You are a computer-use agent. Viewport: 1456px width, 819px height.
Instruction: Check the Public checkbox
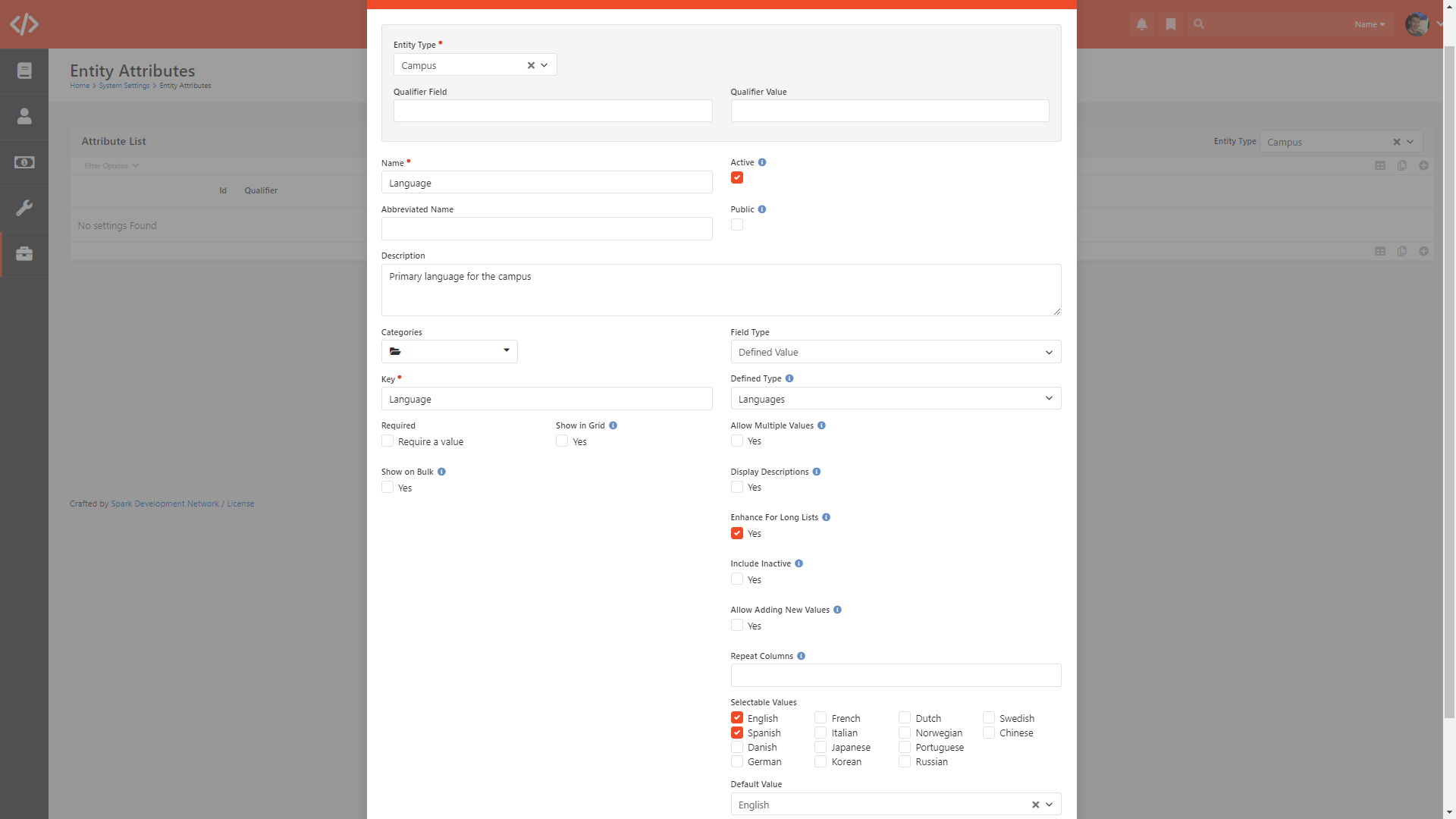tap(737, 224)
